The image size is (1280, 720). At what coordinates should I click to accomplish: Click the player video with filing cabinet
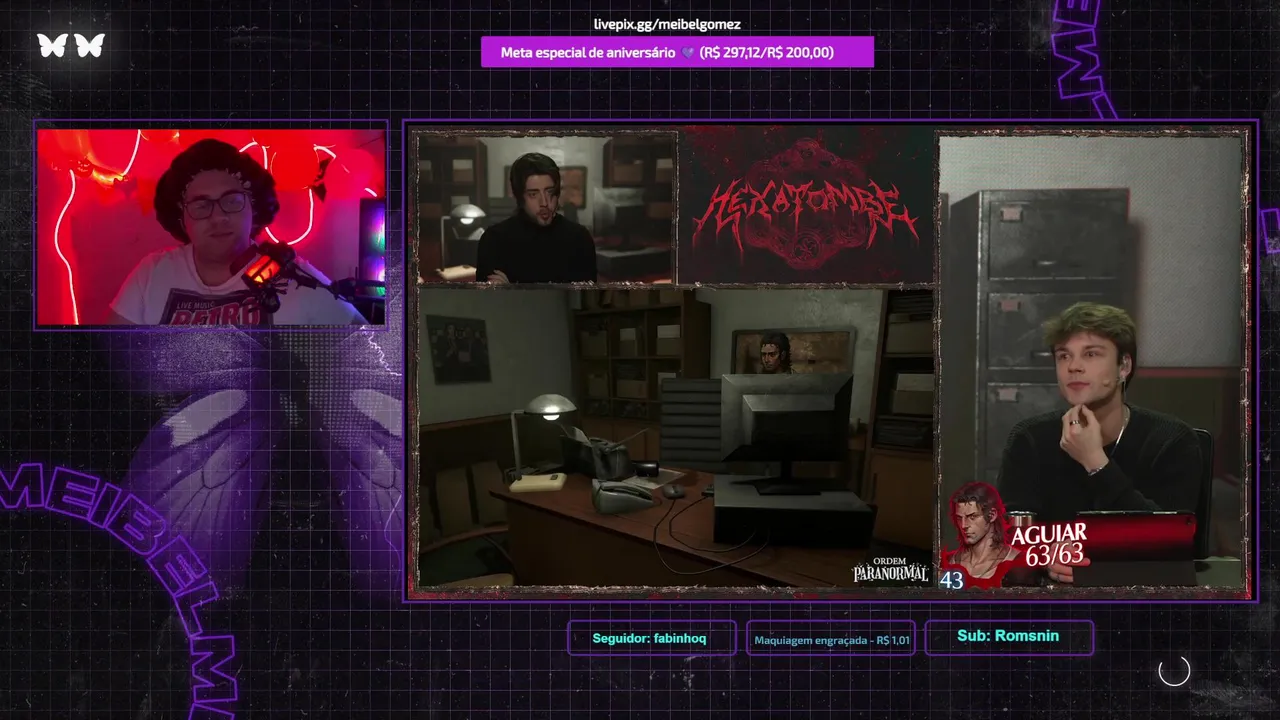tap(1092, 361)
